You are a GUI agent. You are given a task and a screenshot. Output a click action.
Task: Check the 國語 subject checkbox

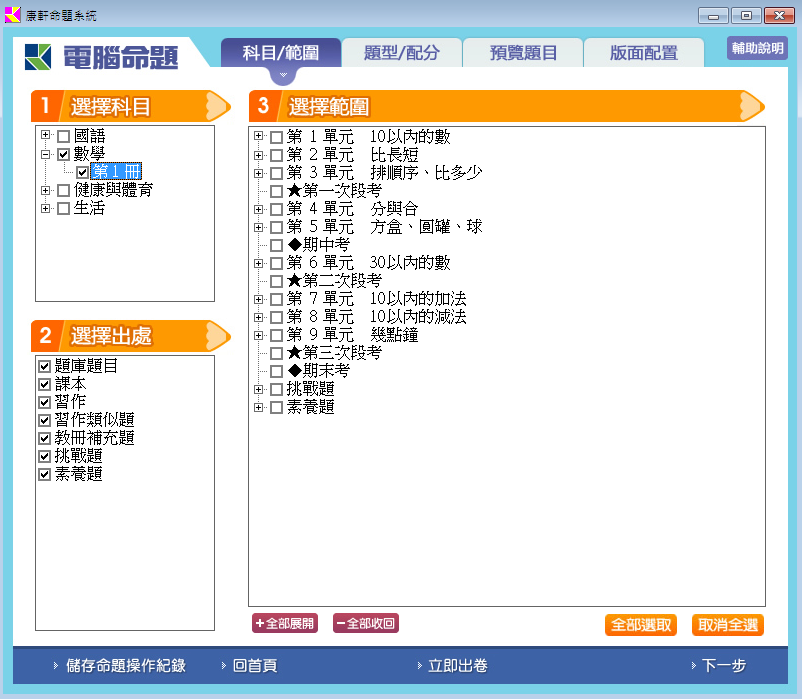coord(64,136)
